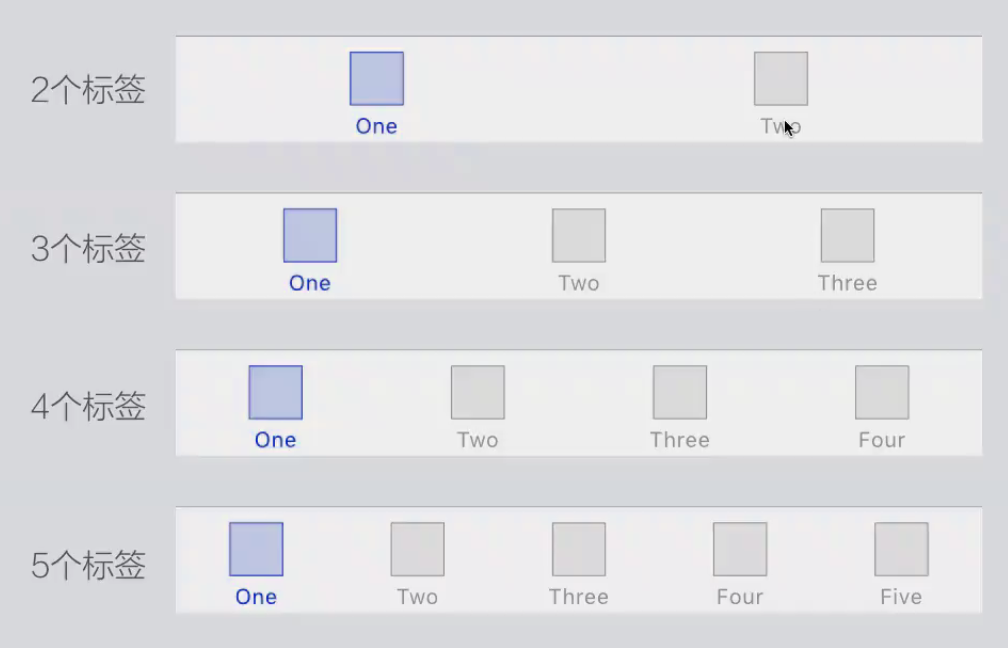Open Four tab label in 4-tab bar
This screenshot has height=648, width=1008.
coord(881,440)
